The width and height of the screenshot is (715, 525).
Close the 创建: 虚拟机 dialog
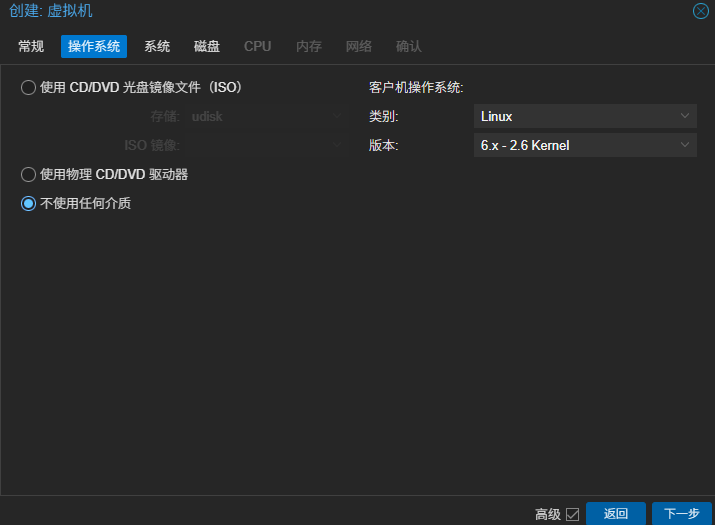(x=700, y=11)
